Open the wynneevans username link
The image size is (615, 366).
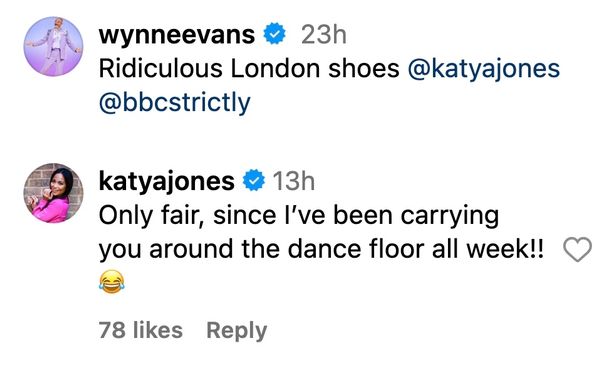click(177, 35)
